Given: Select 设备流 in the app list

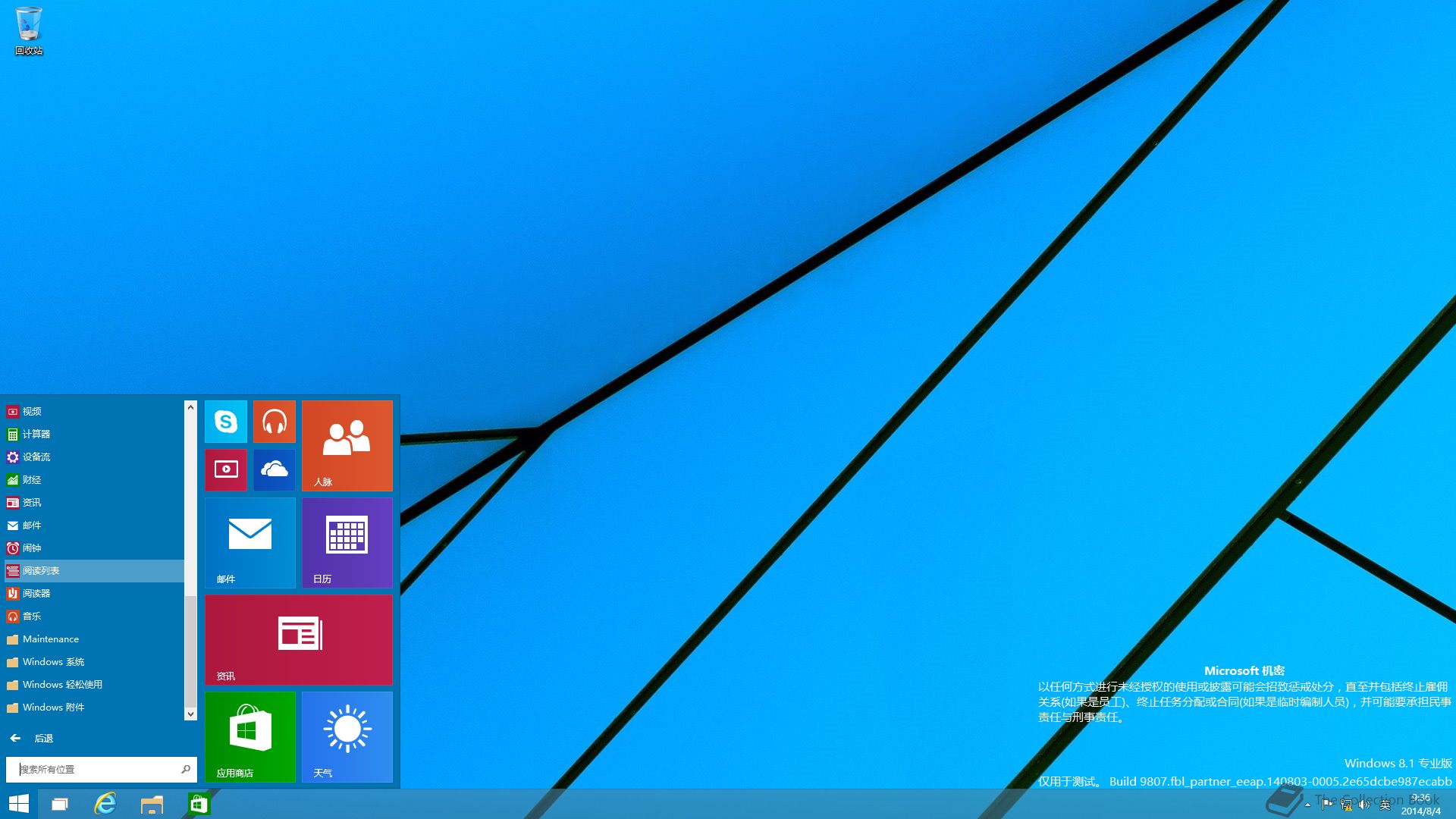Looking at the screenshot, I should [x=94, y=457].
